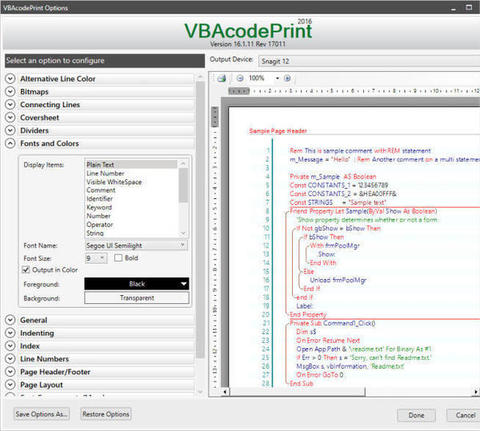Click Display Items list scrollbar up arrow
480x431 pixels.
pyautogui.click(x=183, y=164)
